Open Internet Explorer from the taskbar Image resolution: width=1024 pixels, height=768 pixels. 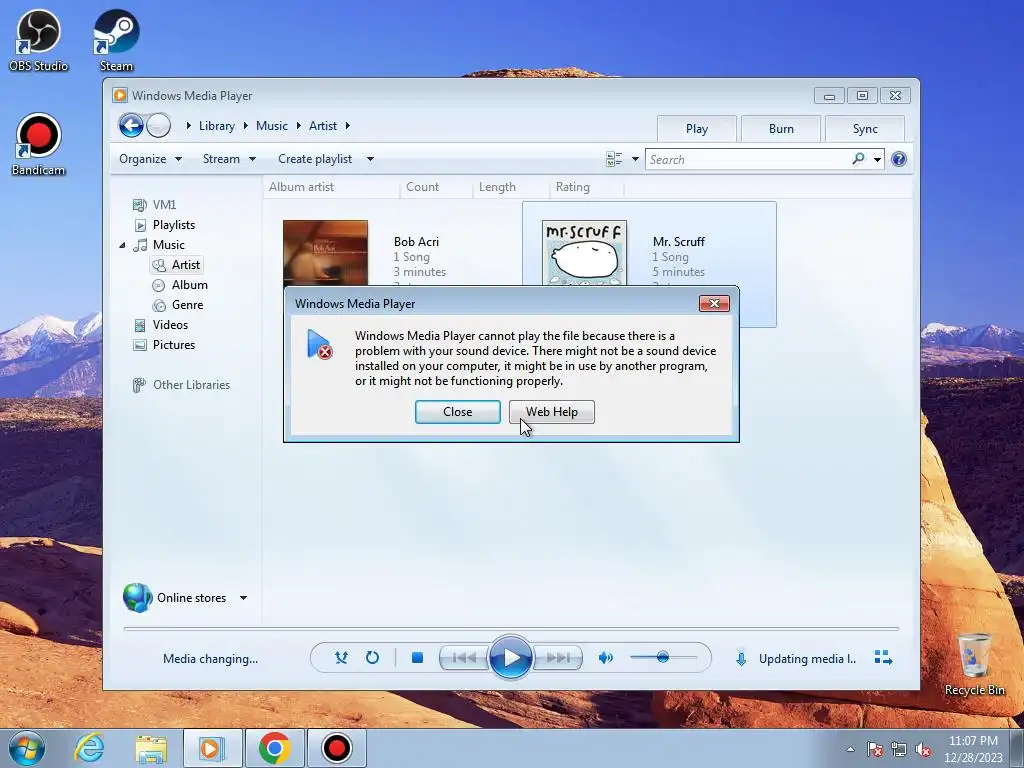click(89, 748)
